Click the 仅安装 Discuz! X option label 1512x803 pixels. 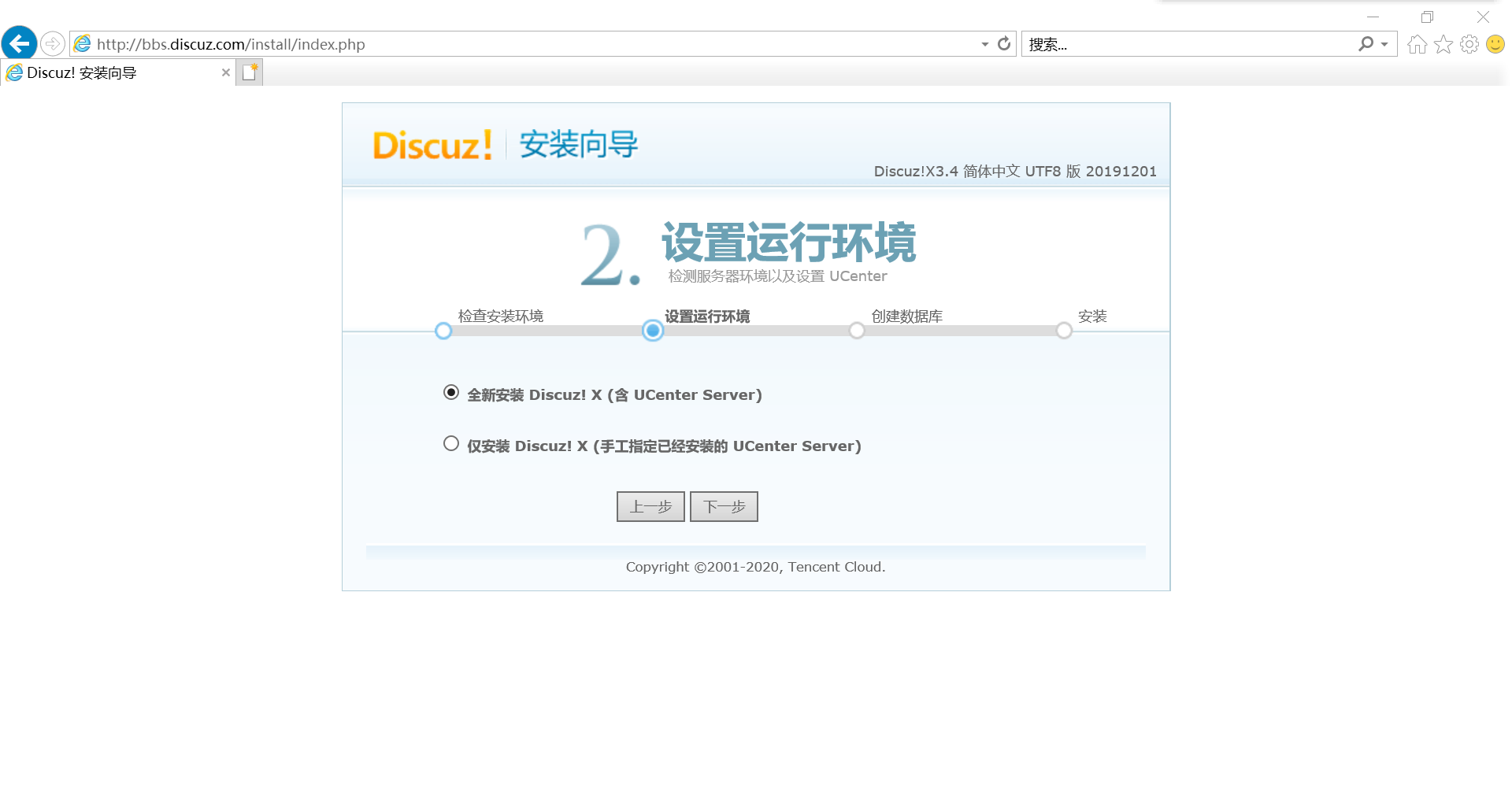pyautogui.click(x=664, y=446)
